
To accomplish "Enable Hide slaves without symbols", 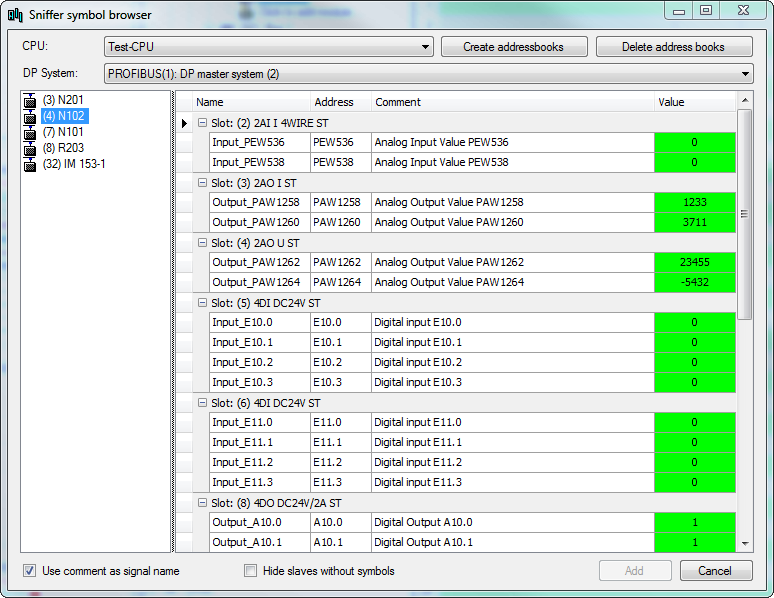I will (x=251, y=571).
